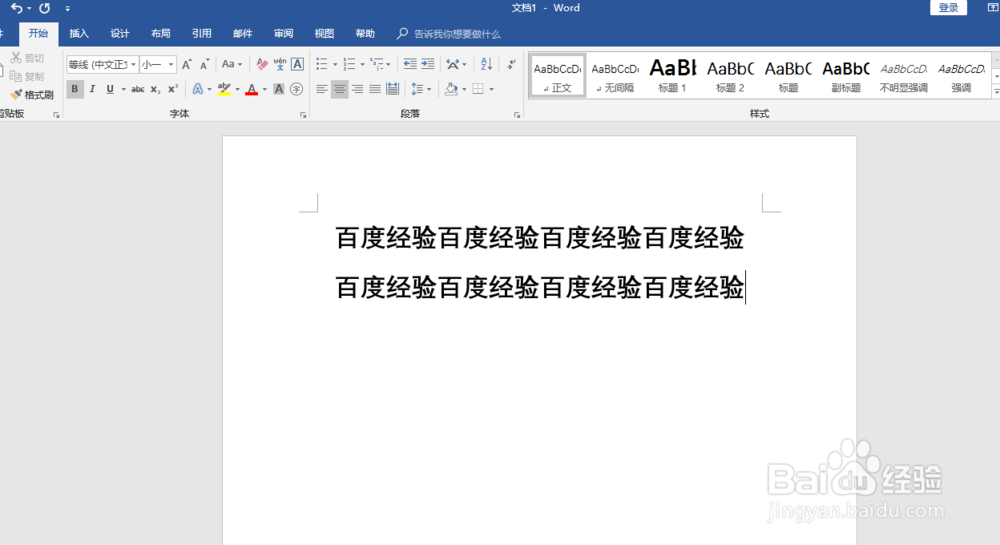This screenshot has height=545, width=1000.
Task: Open the 设计 ribbon tab
Action: [x=120, y=34]
